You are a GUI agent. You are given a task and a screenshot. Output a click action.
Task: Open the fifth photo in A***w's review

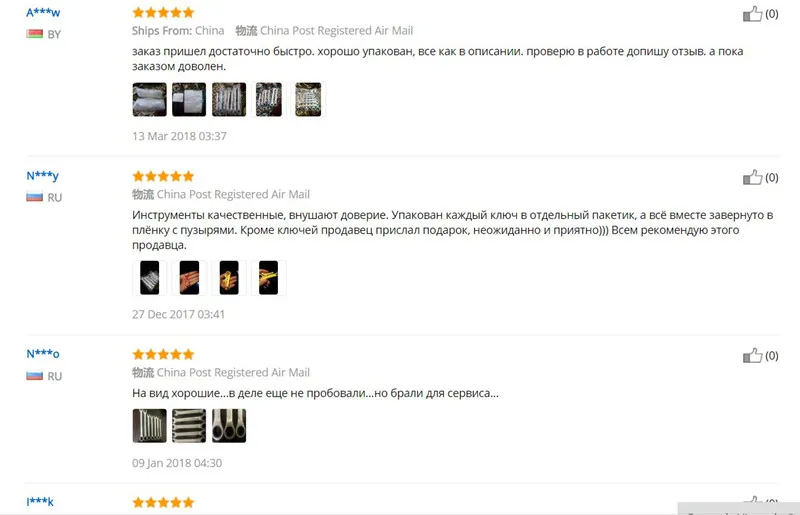click(x=308, y=100)
